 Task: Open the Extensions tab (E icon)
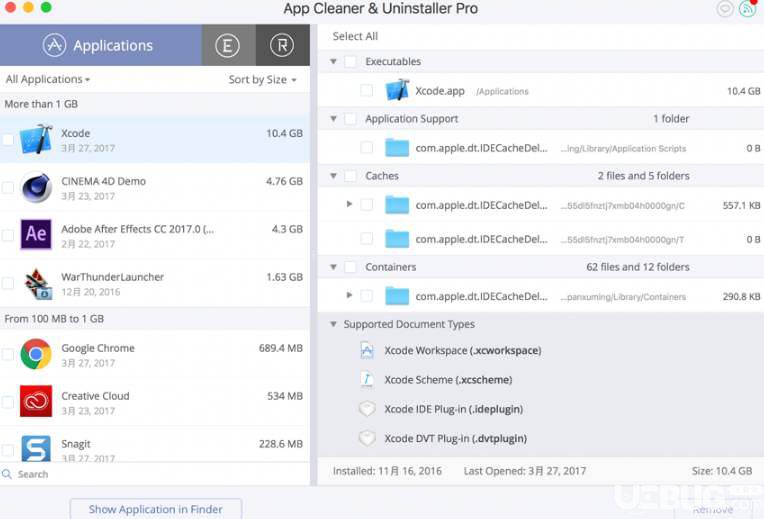click(228, 45)
